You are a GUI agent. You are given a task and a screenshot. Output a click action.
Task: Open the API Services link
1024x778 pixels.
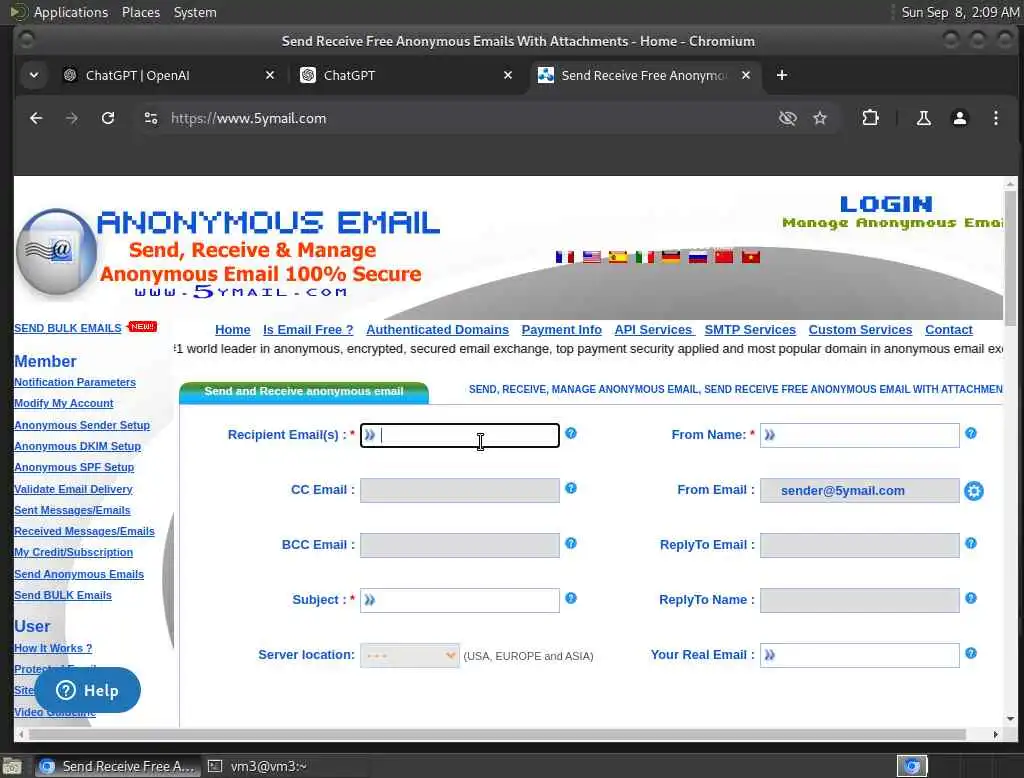pyautogui.click(x=654, y=330)
